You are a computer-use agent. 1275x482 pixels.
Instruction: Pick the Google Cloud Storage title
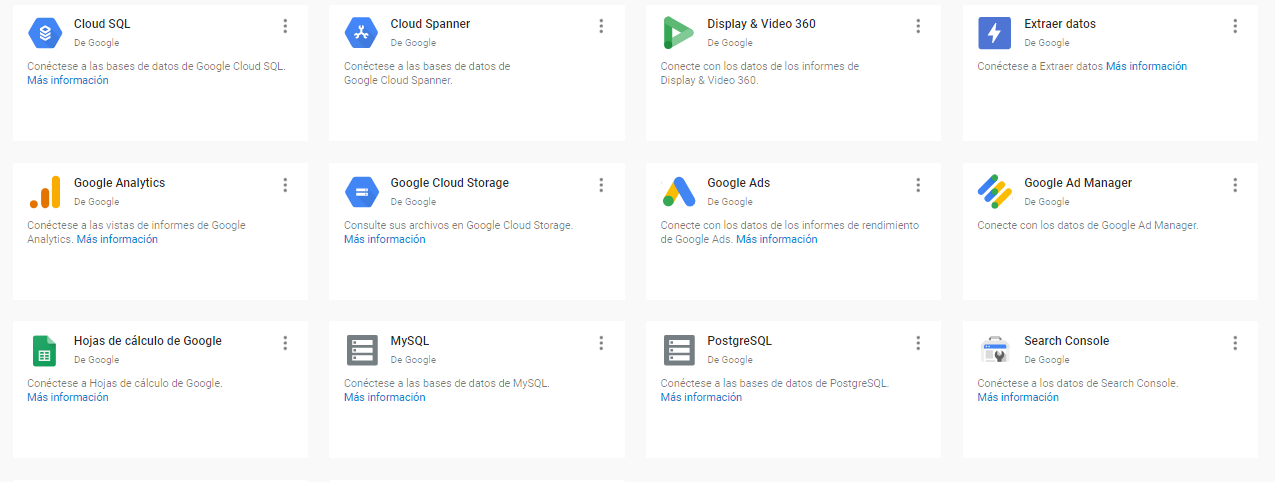coord(450,183)
